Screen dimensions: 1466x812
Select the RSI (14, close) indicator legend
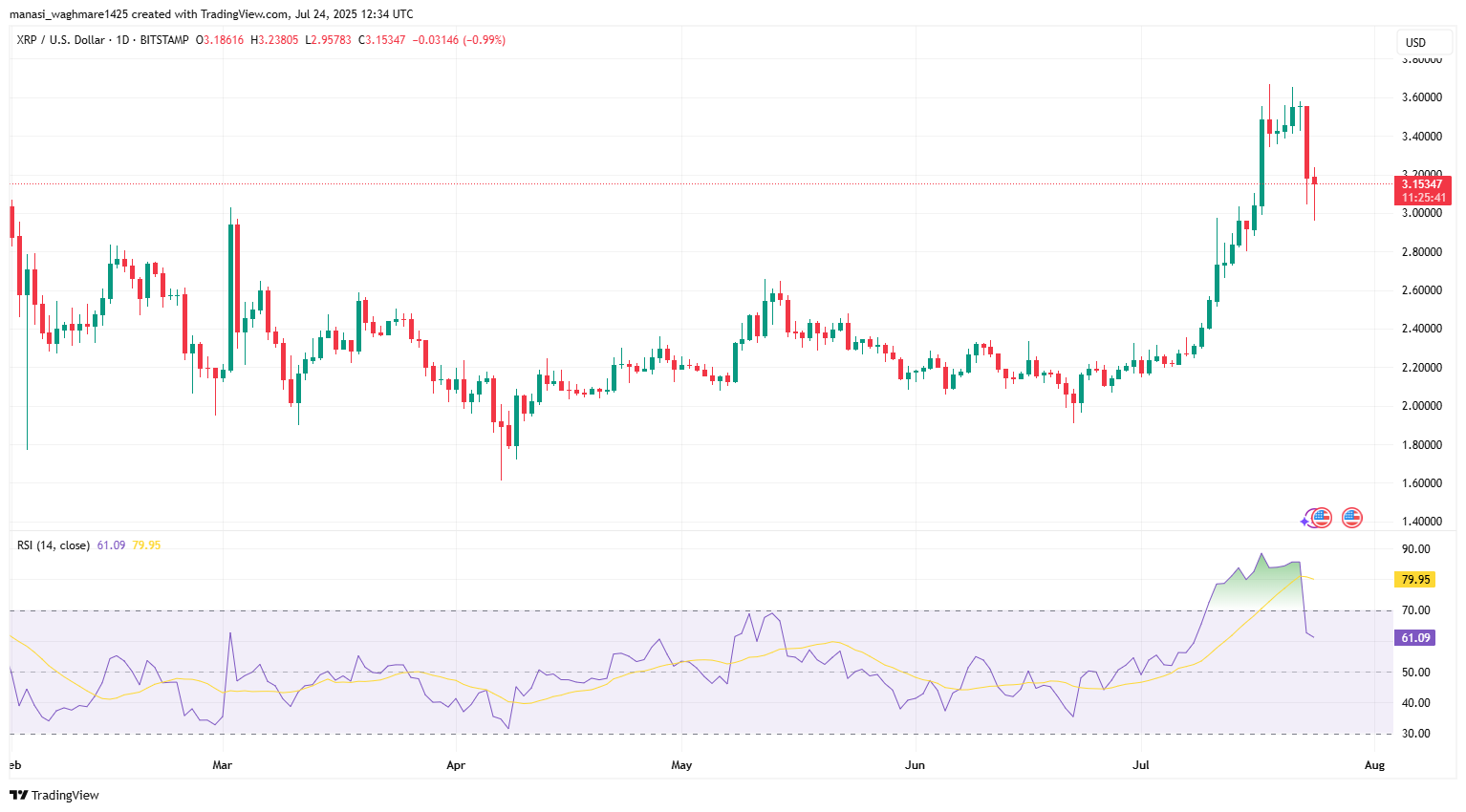[54, 545]
